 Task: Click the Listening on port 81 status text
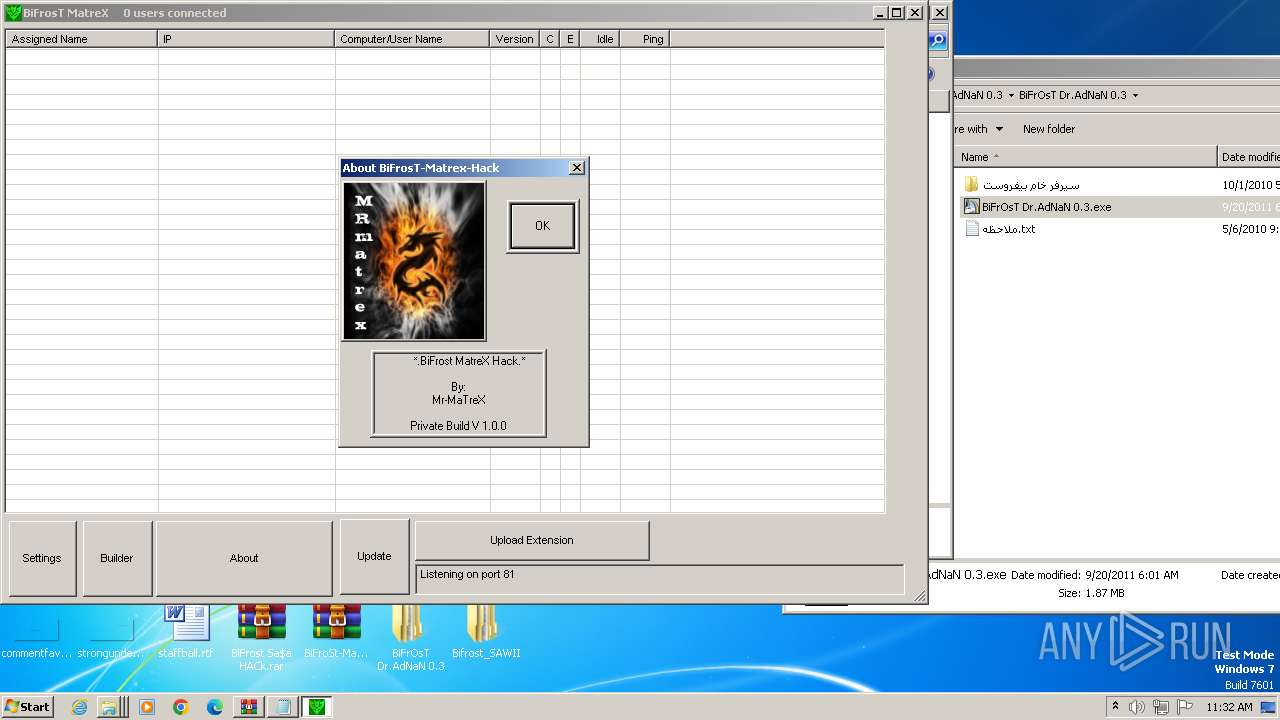[x=467, y=575]
